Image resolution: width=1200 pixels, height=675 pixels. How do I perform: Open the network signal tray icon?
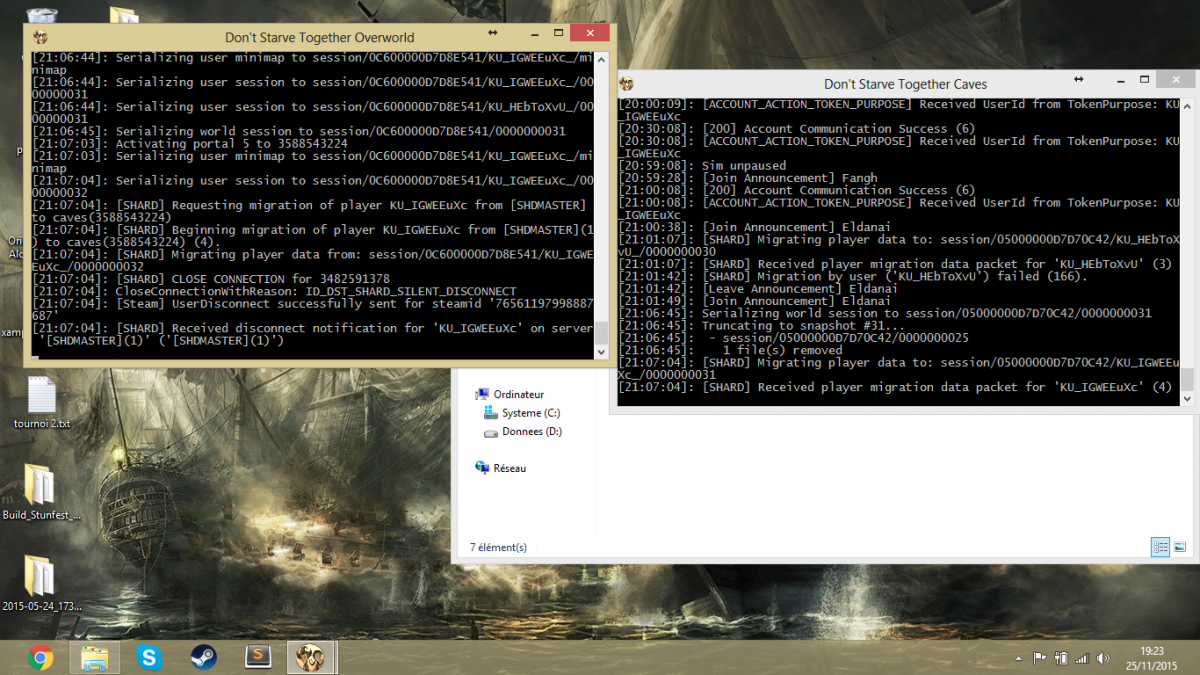pyautogui.click(x=1080, y=658)
